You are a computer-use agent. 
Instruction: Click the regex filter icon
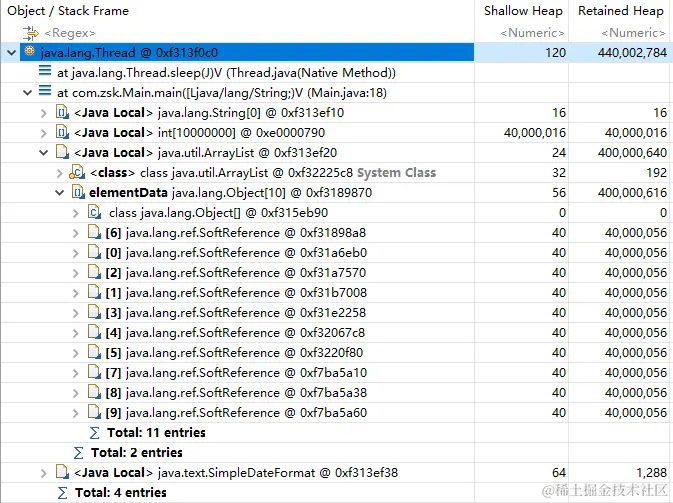point(30,33)
